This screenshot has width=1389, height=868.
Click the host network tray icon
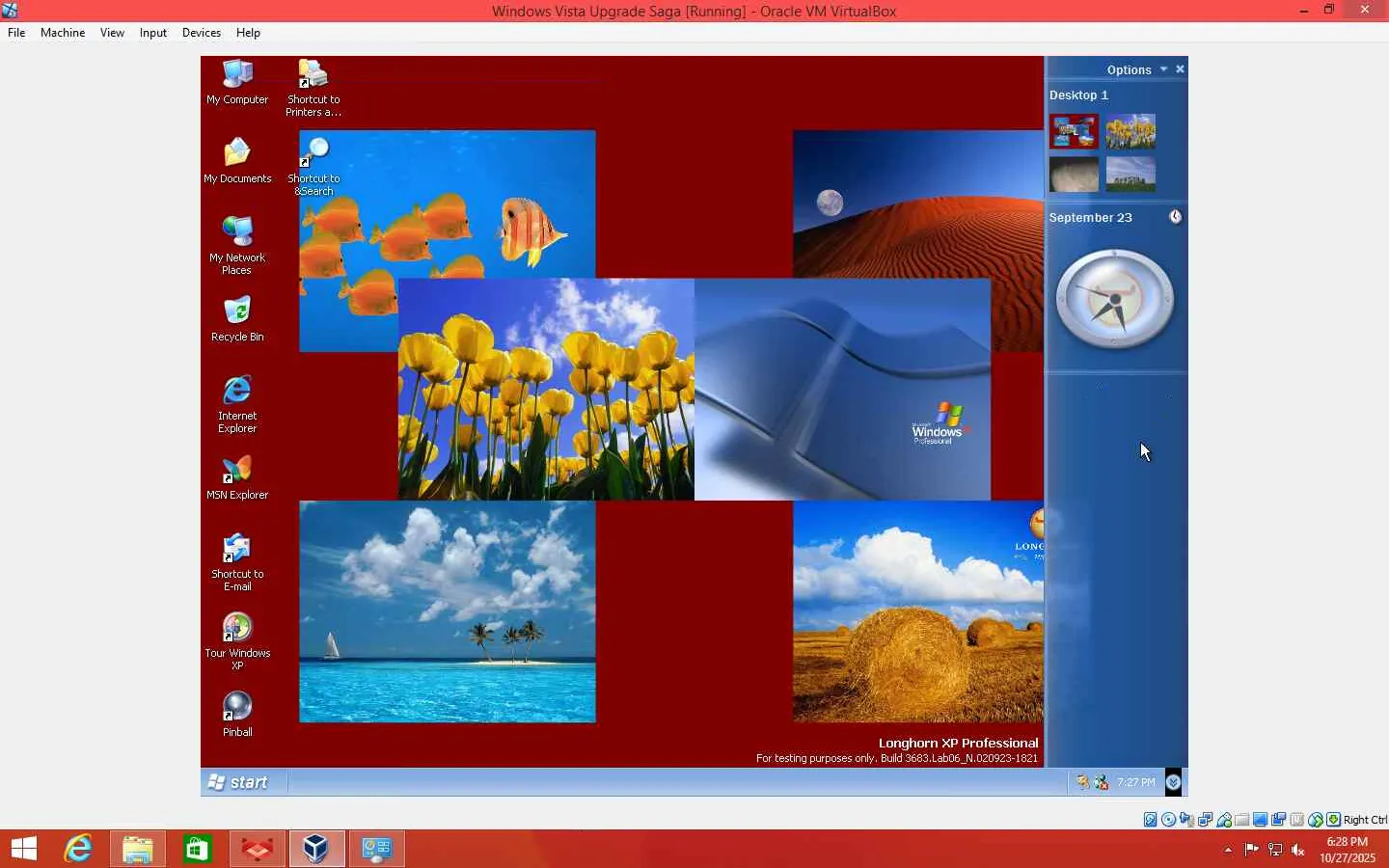click(1275, 850)
